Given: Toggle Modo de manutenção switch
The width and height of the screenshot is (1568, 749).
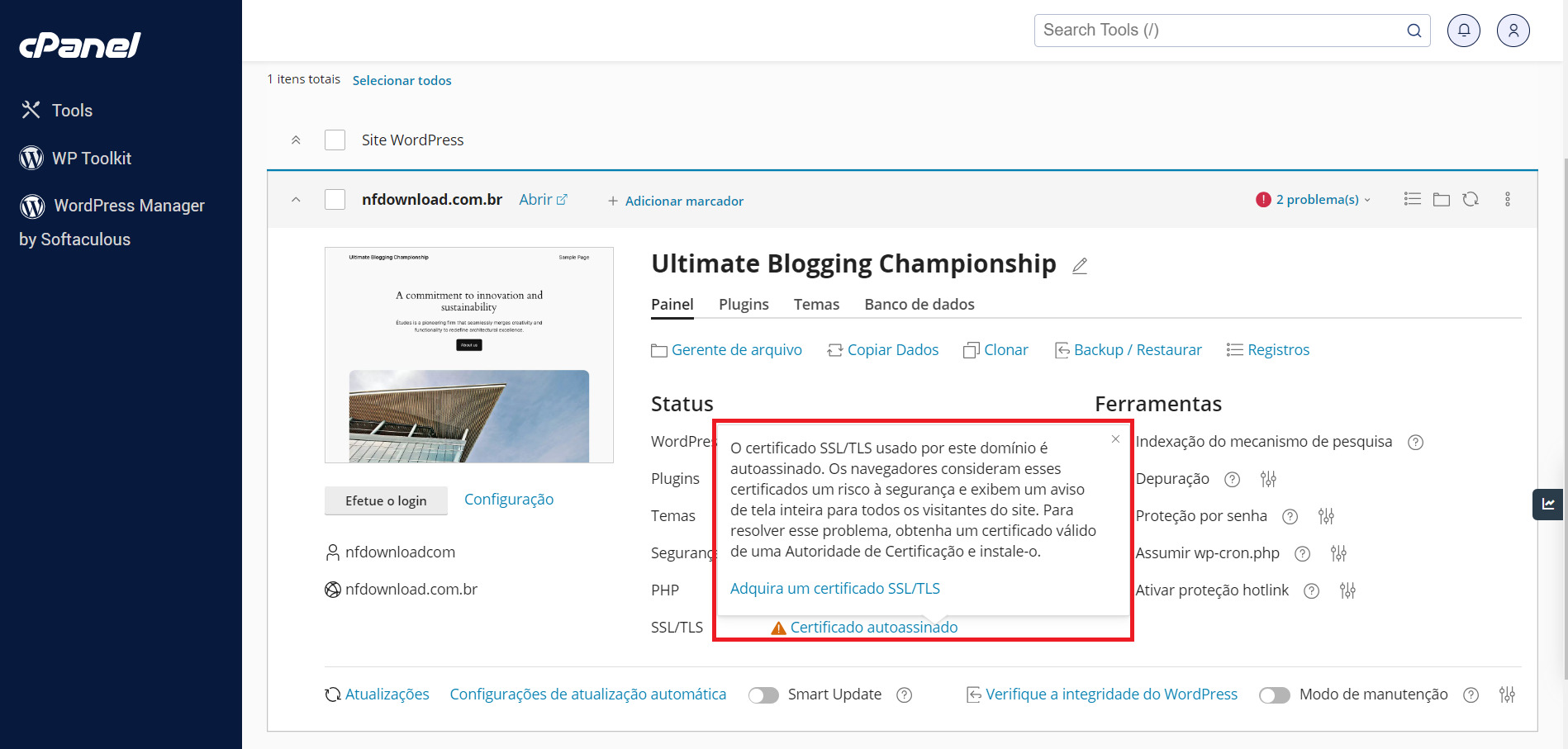Looking at the screenshot, I should click(1274, 695).
